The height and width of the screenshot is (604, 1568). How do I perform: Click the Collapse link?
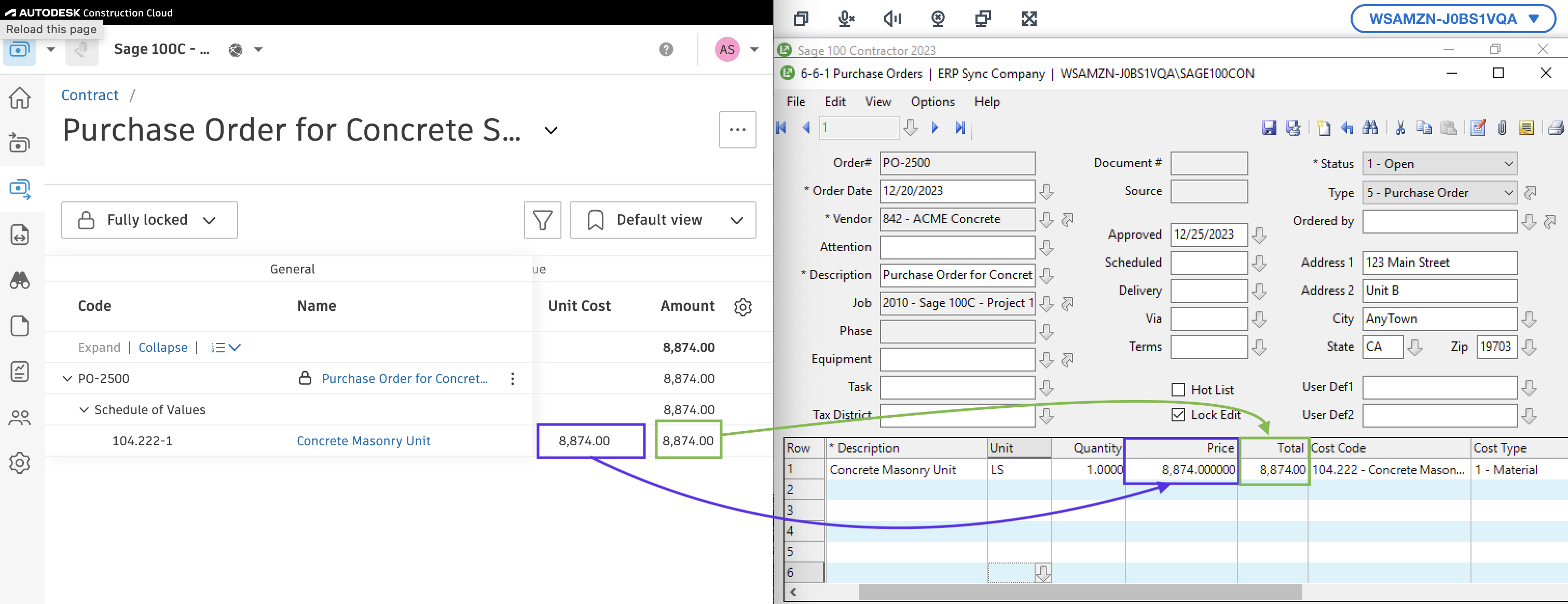click(163, 348)
